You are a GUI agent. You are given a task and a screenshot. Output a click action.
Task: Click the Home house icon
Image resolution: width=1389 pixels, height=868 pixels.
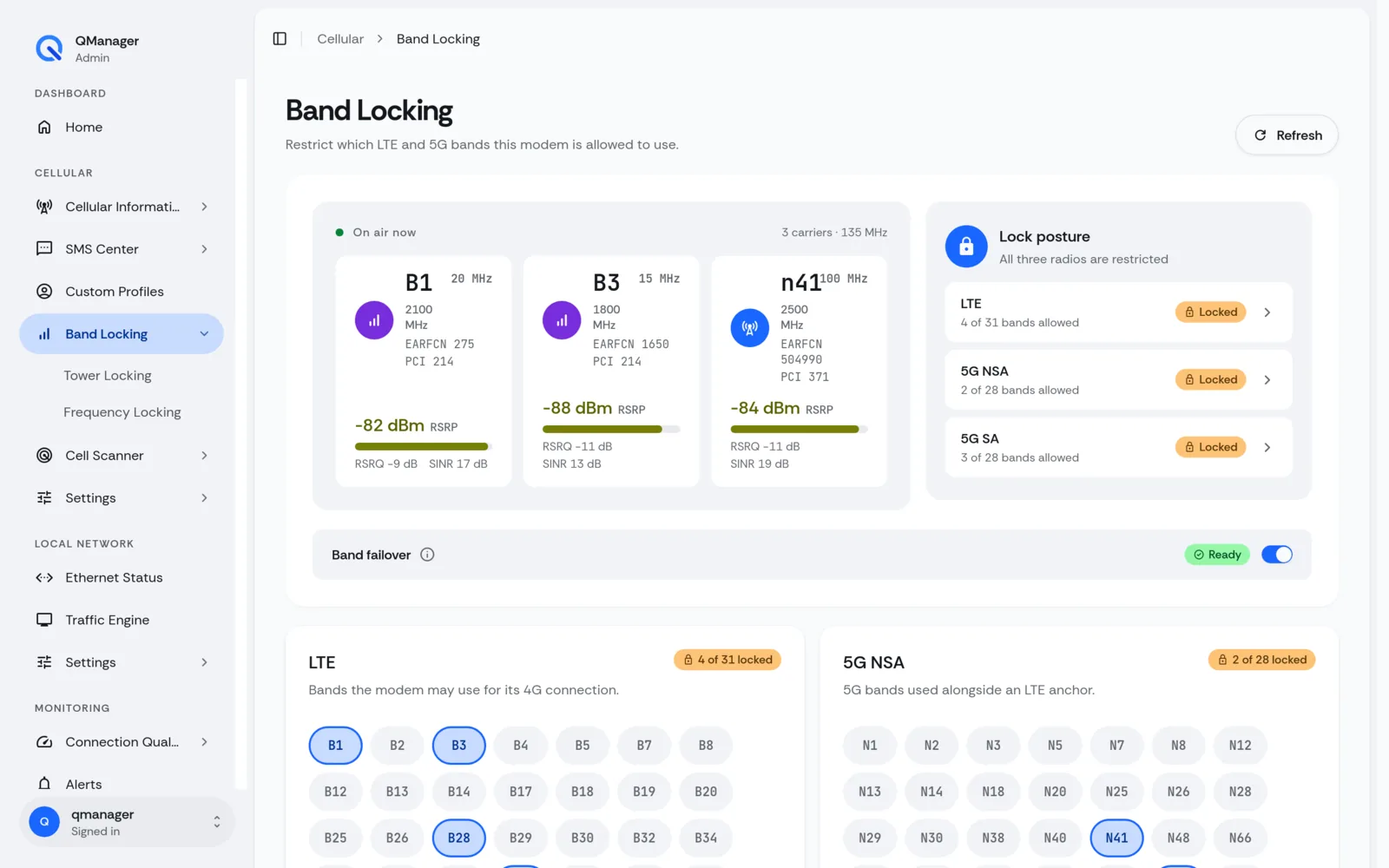coord(44,127)
